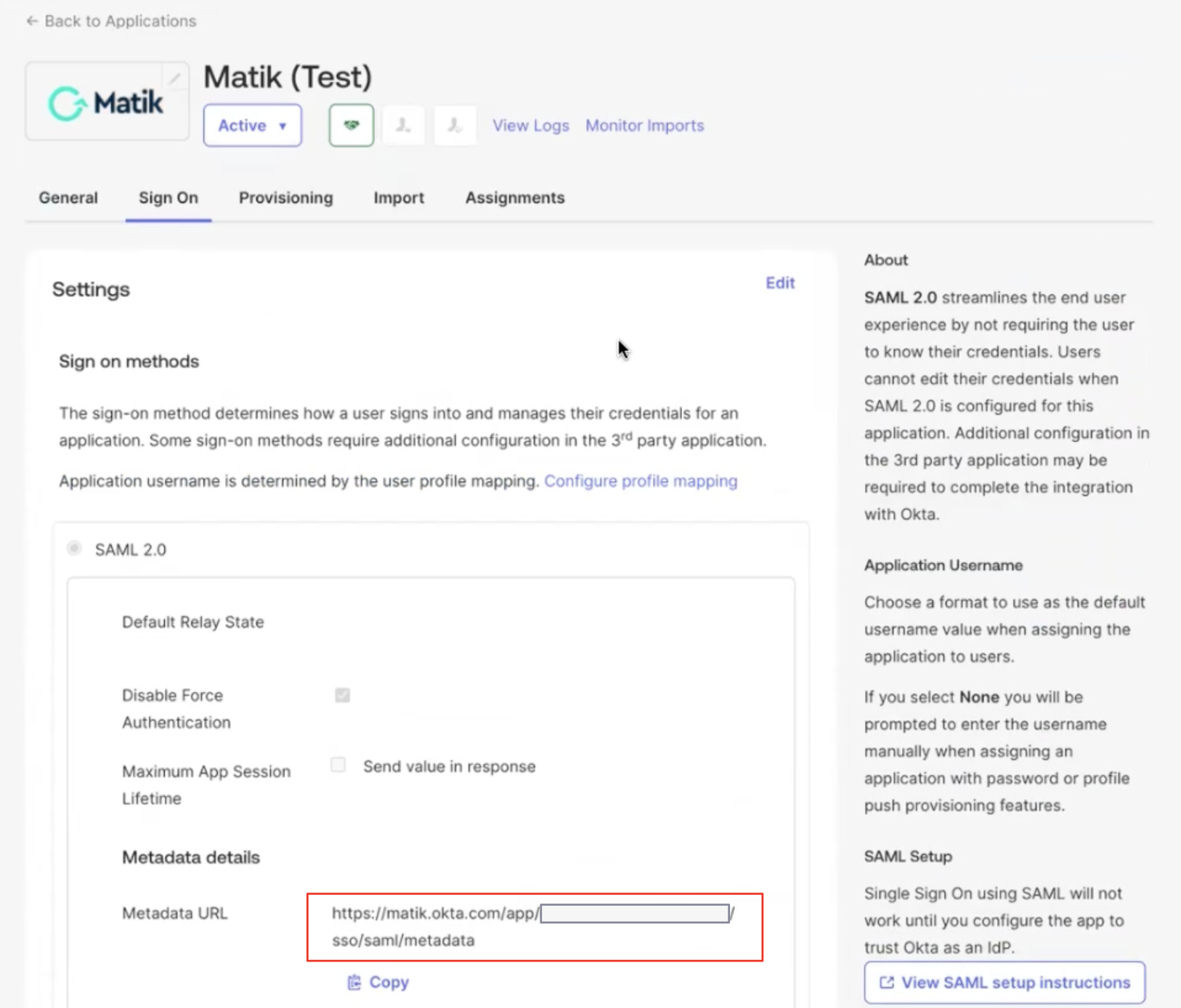This screenshot has width=1181, height=1008.
Task: Open the View Logs link
Action: point(530,126)
